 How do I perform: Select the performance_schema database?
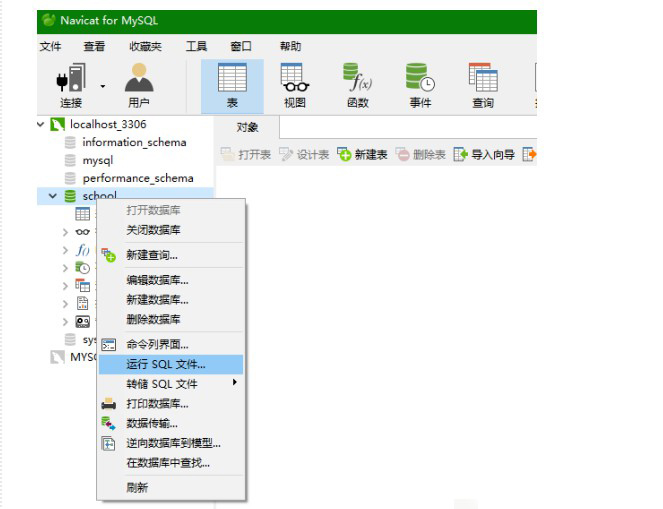[x=138, y=178]
